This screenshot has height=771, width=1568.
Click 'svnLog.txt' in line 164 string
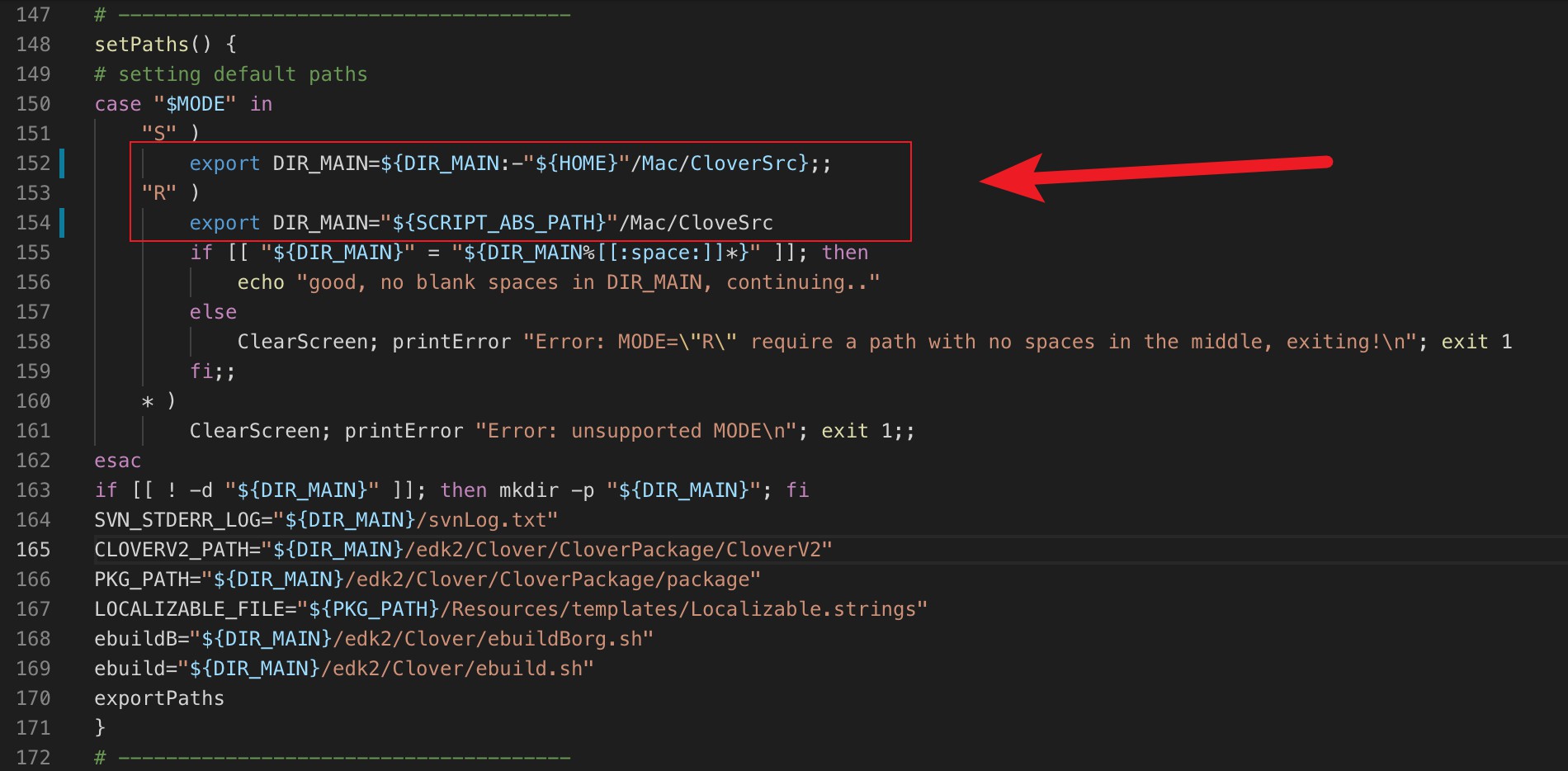(487, 520)
